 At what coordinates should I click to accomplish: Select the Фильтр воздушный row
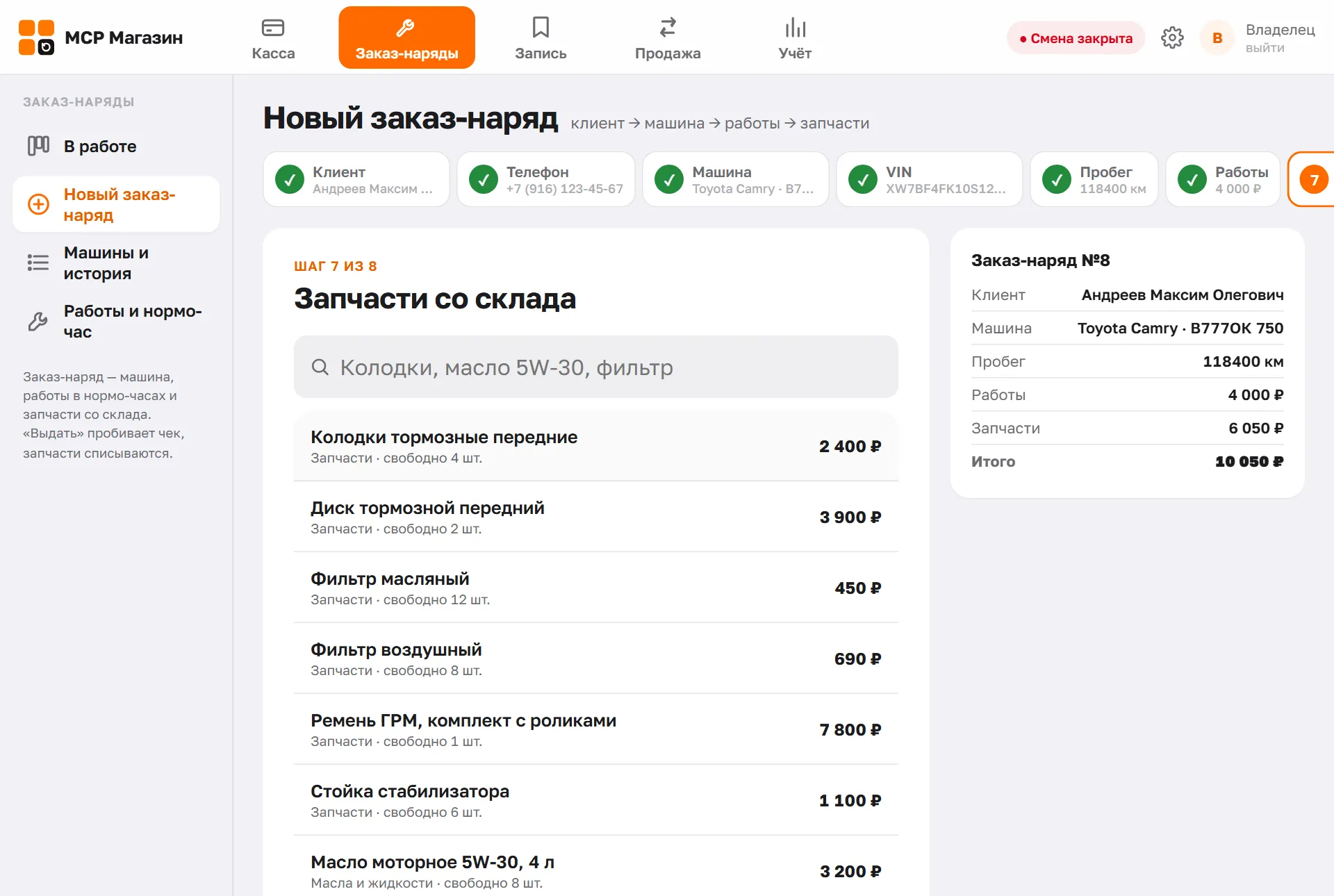596,659
